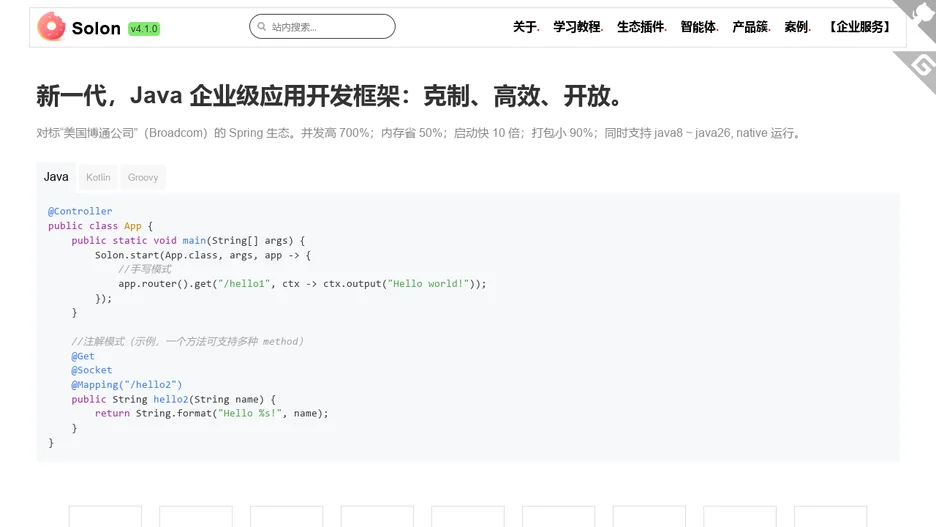Click the @Mapping("/hello2") annotation
The image size is (936, 527).
click(x=127, y=385)
